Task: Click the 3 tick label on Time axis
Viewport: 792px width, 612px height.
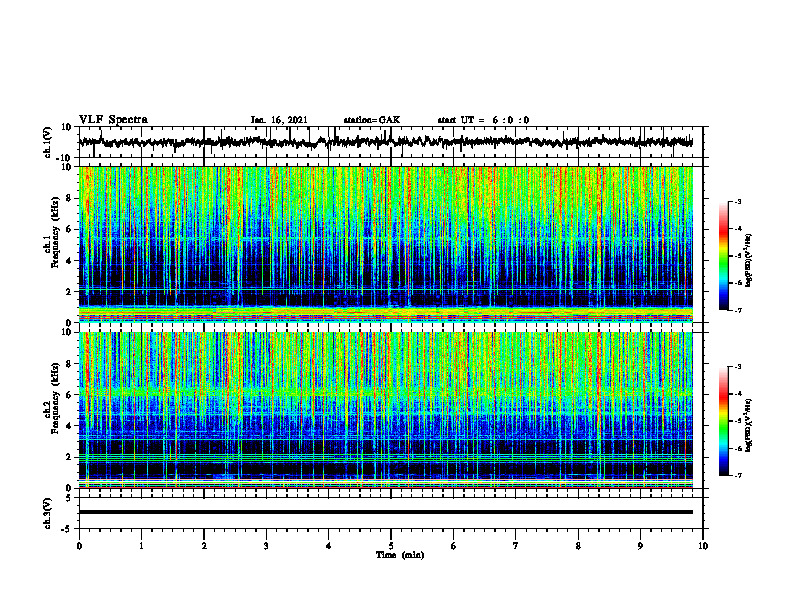Action: click(266, 546)
